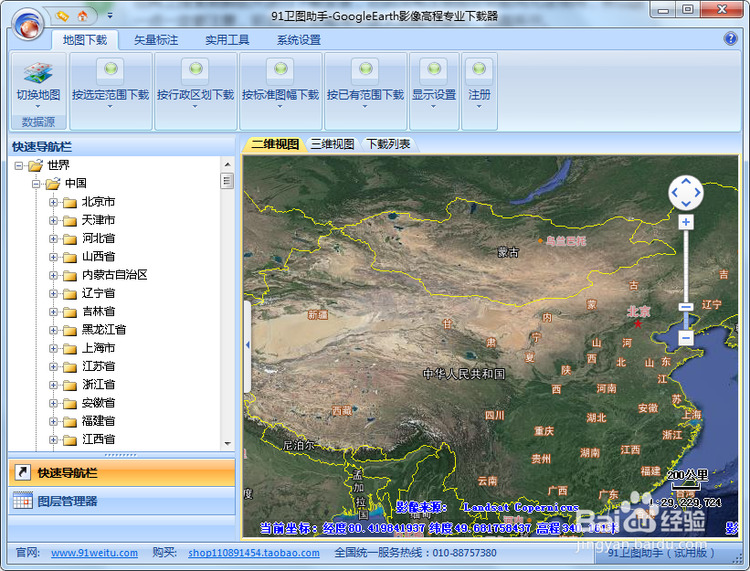Open dropdown arrow under 按行政区划下载
750x571 pixels.
tap(195, 107)
